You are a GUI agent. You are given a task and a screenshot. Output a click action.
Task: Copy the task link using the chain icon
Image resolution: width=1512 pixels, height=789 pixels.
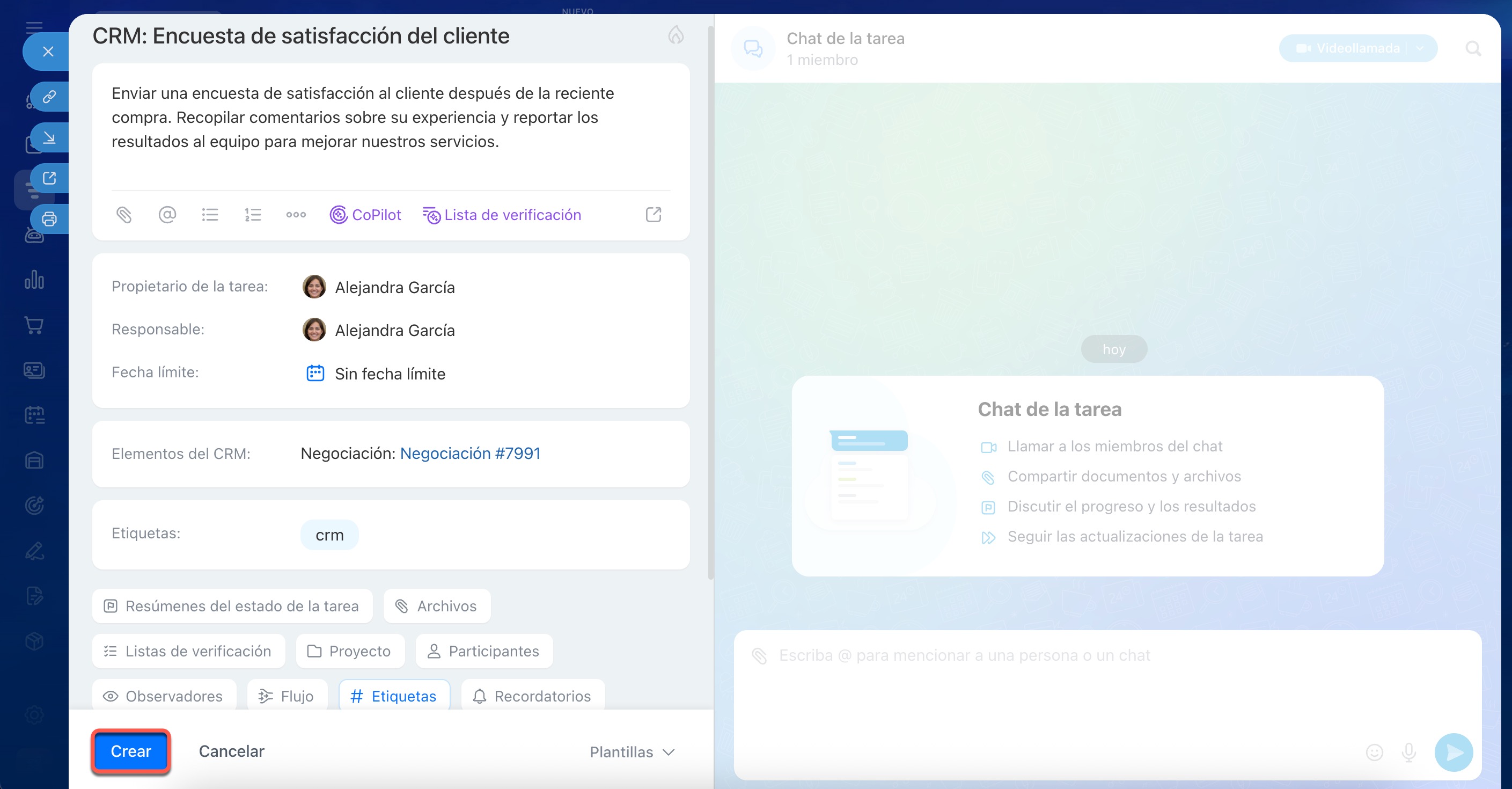49,96
